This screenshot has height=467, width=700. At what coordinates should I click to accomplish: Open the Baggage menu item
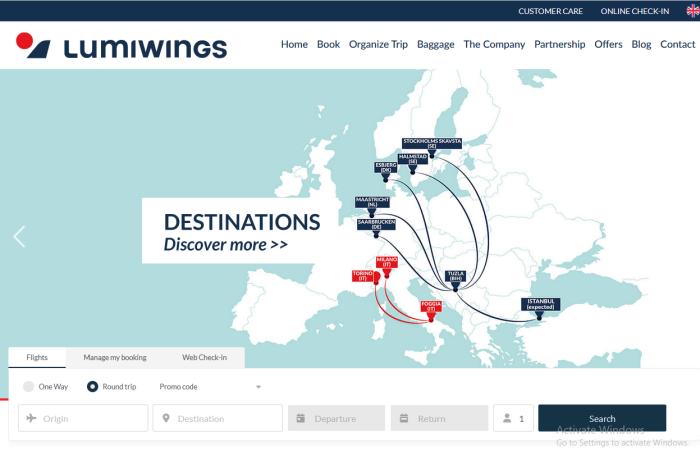(436, 44)
